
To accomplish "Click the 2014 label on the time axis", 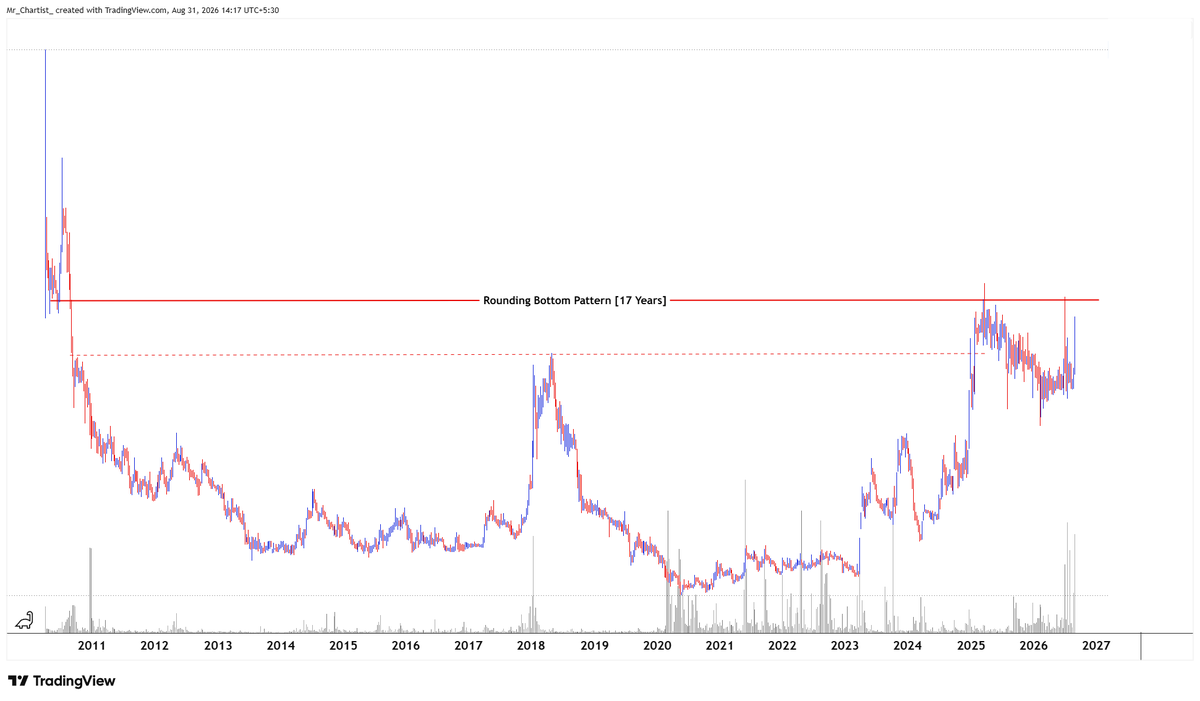I will tap(280, 646).
